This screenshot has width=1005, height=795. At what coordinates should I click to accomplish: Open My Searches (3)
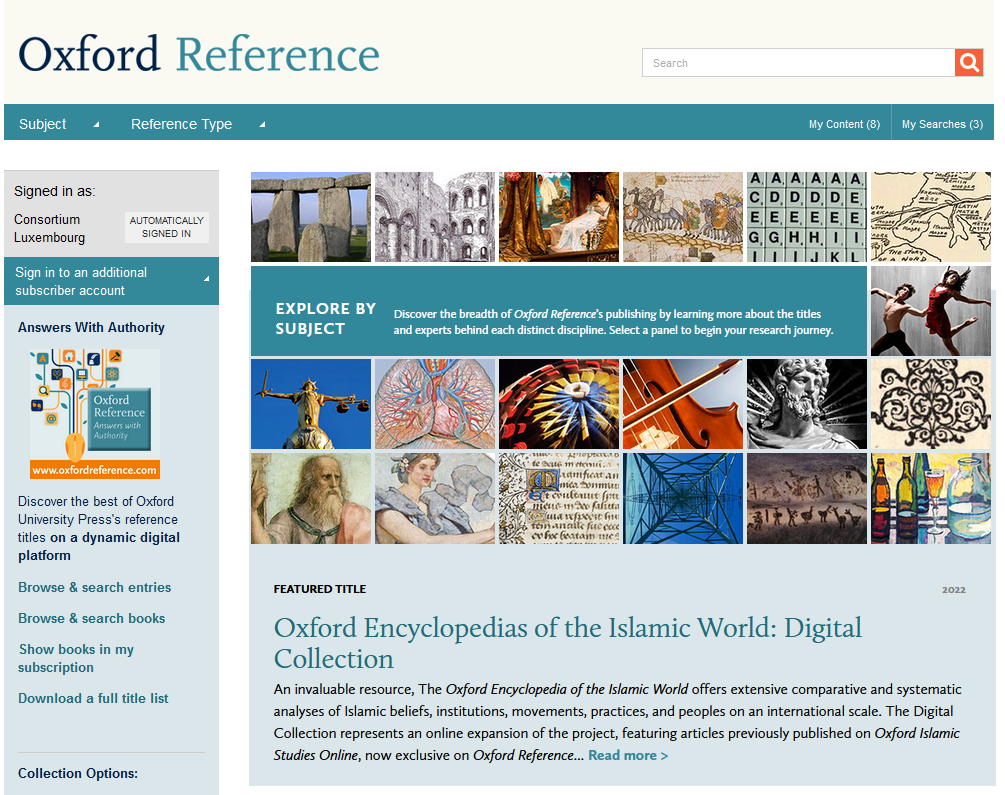click(x=942, y=124)
